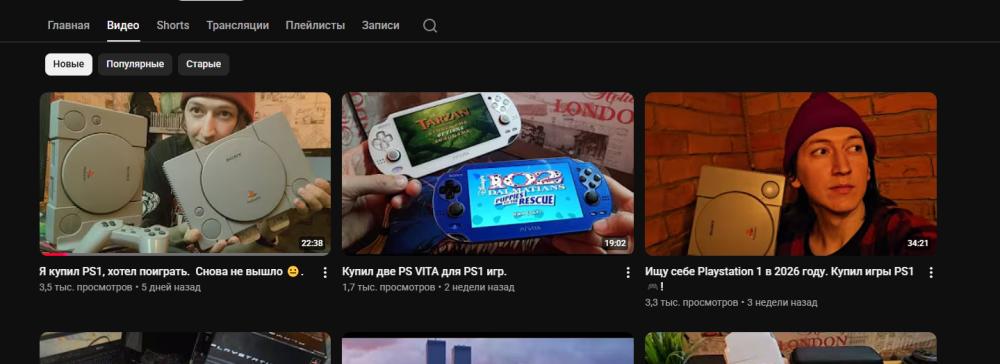Open title 'Купил две PS VITA для PS1 игр.'

tap(424, 272)
